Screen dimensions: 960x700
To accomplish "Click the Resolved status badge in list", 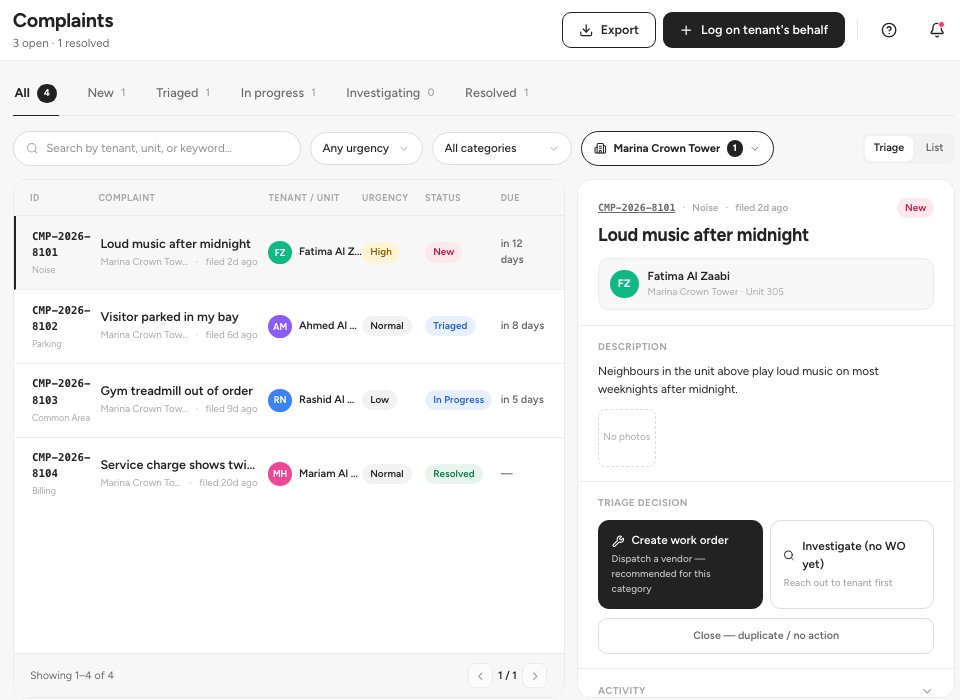I will tap(454, 473).
